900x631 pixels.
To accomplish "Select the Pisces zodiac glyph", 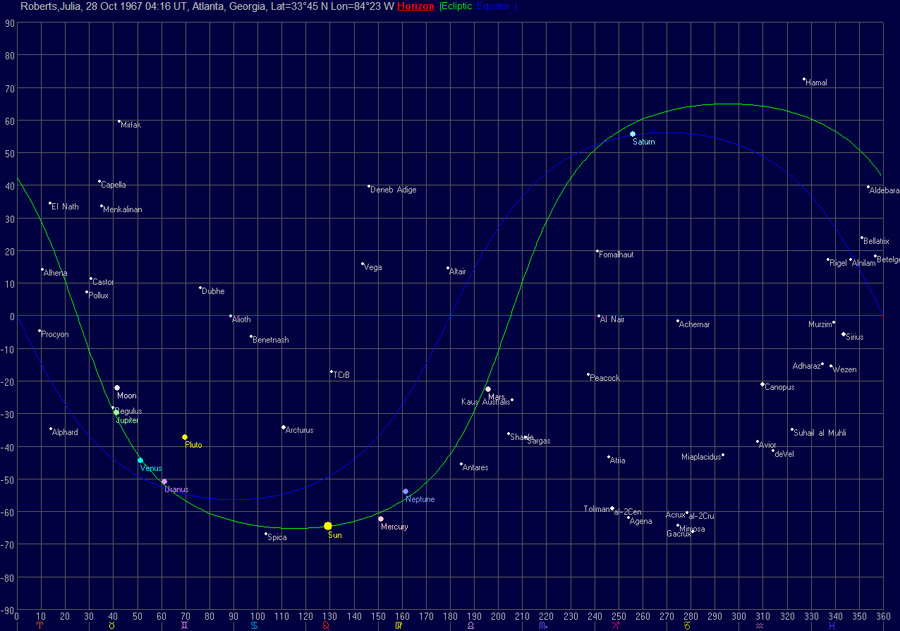I will pos(832,625).
